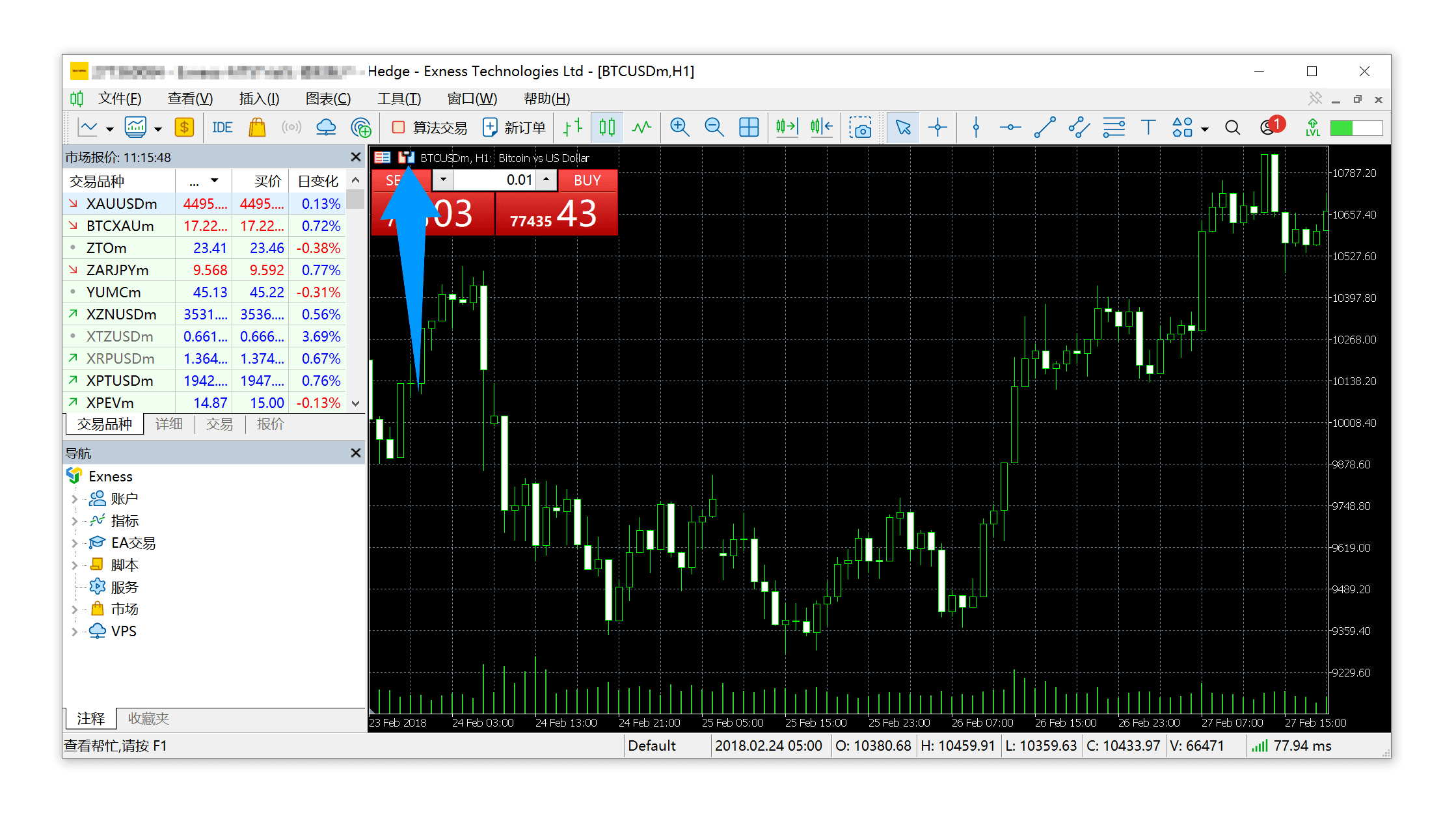Select the Fibonacci retracement tool
Viewport: 1456px width, 819px height.
[x=1114, y=128]
